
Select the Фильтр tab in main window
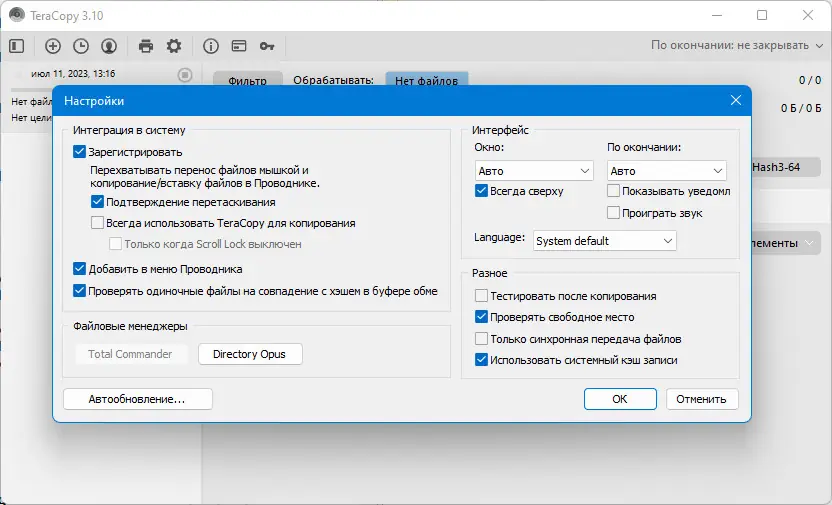[247, 80]
